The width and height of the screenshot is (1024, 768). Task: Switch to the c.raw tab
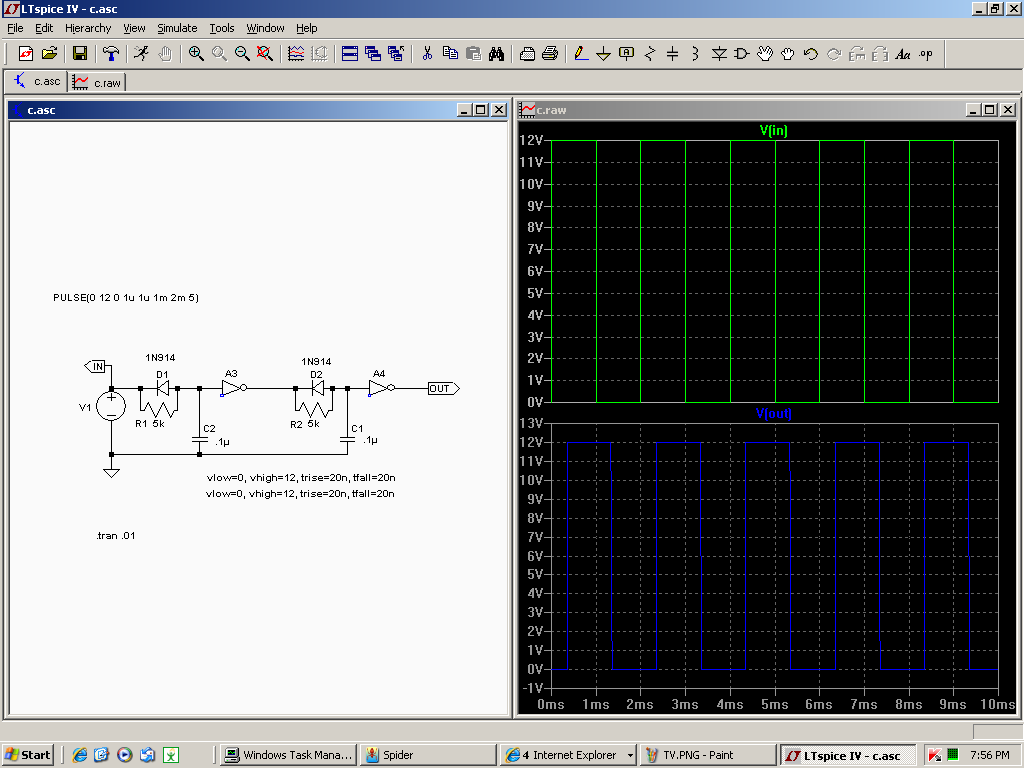pos(97,82)
